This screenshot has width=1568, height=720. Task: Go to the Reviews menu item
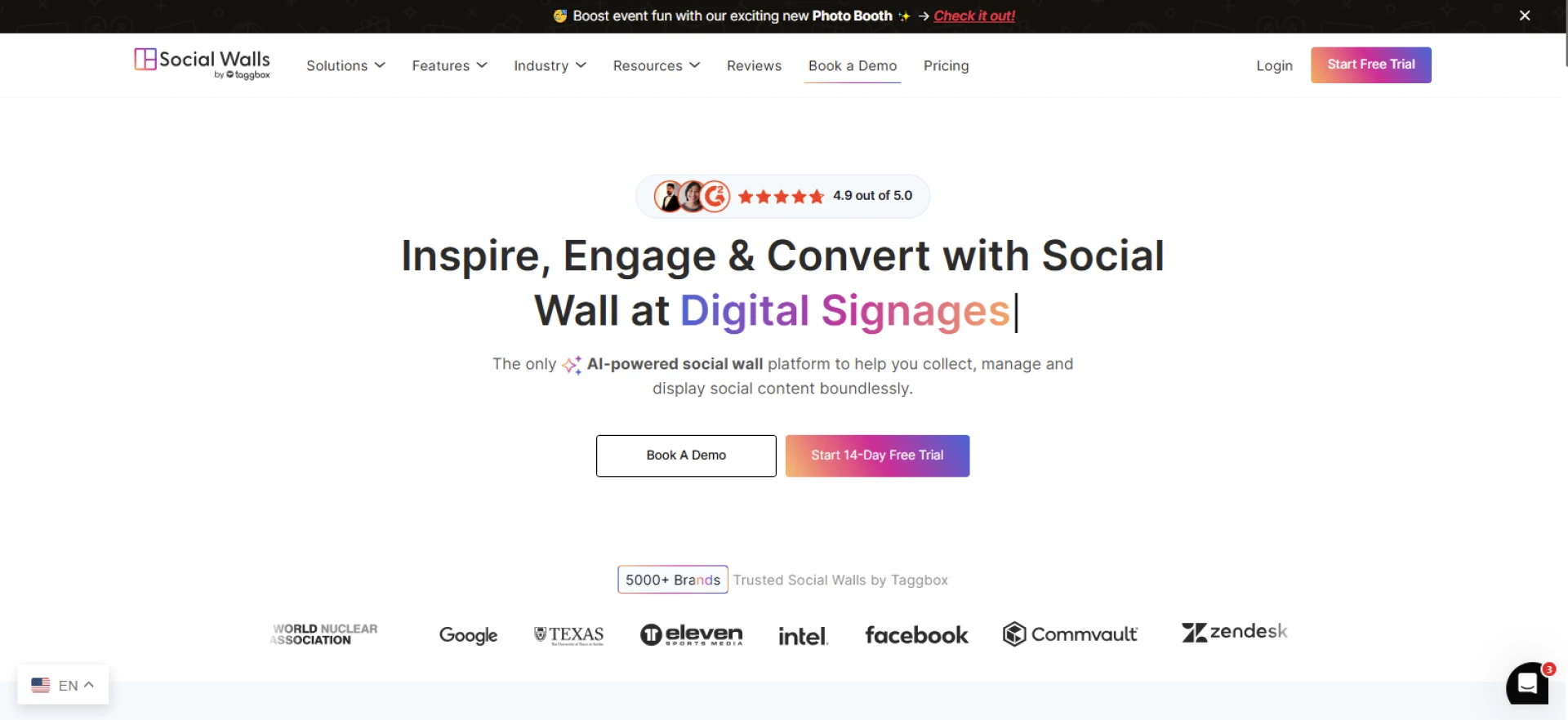754,65
